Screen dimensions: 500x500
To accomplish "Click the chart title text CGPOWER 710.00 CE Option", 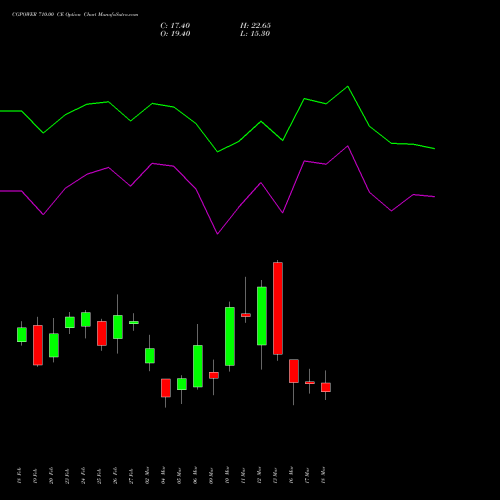I will (x=47, y=15).
